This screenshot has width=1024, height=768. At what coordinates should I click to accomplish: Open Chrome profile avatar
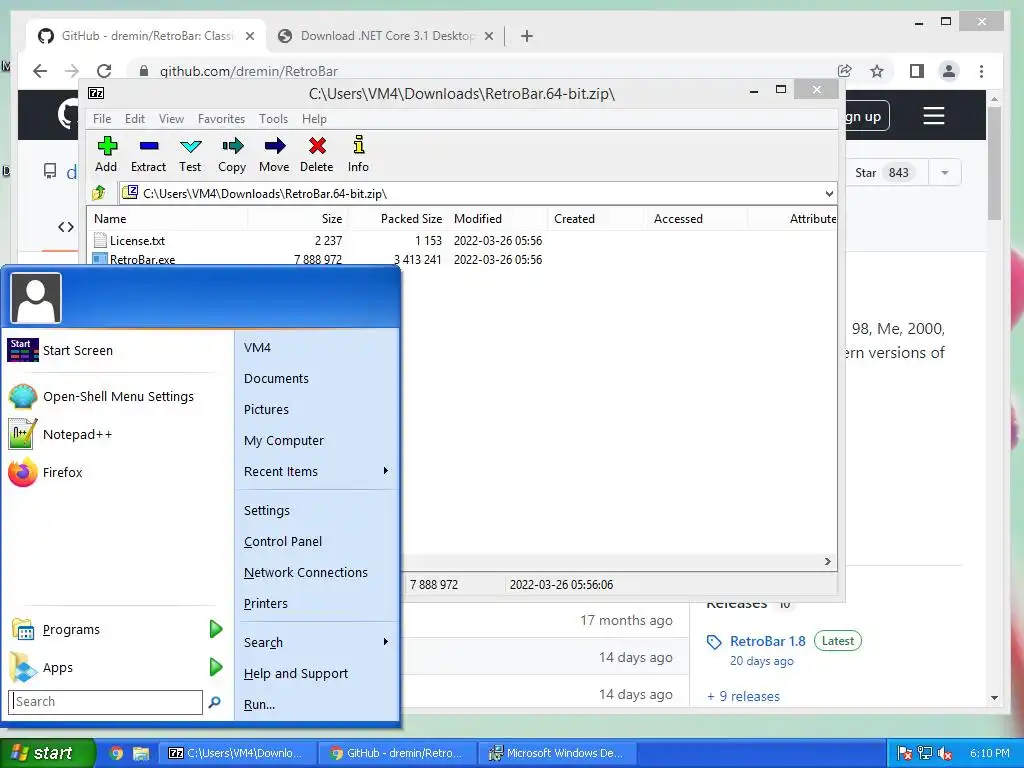pyautogui.click(x=949, y=71)
